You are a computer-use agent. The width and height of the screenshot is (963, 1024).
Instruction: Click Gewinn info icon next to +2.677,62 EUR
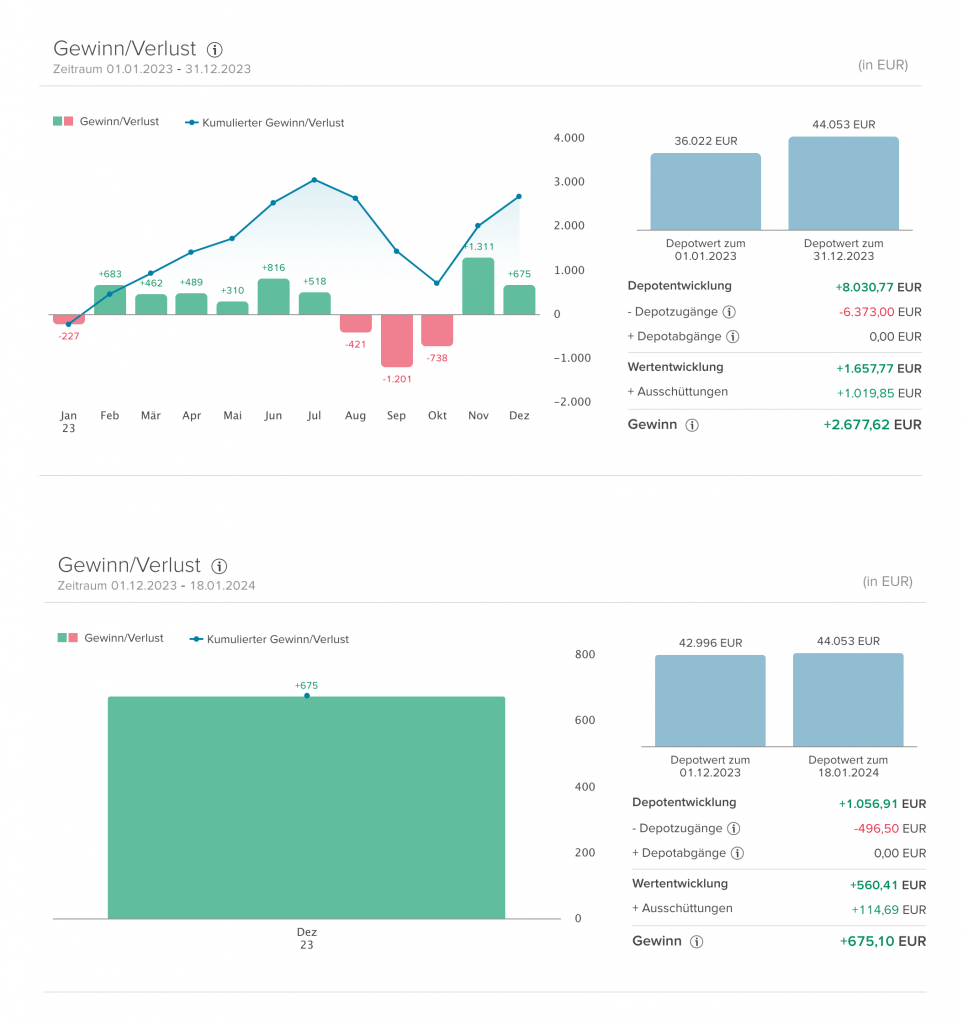pos(692,425)
